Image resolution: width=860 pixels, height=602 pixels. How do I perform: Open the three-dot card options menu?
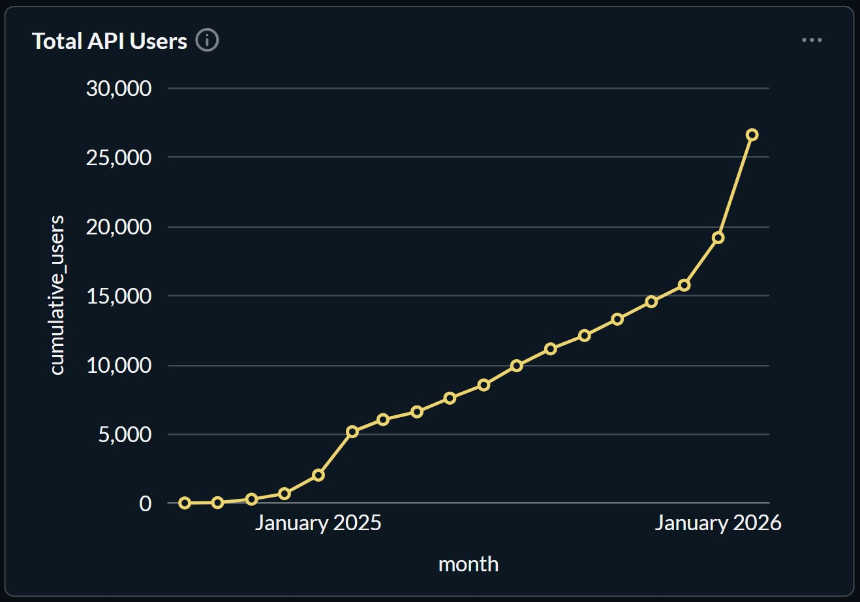click(812, 40)
